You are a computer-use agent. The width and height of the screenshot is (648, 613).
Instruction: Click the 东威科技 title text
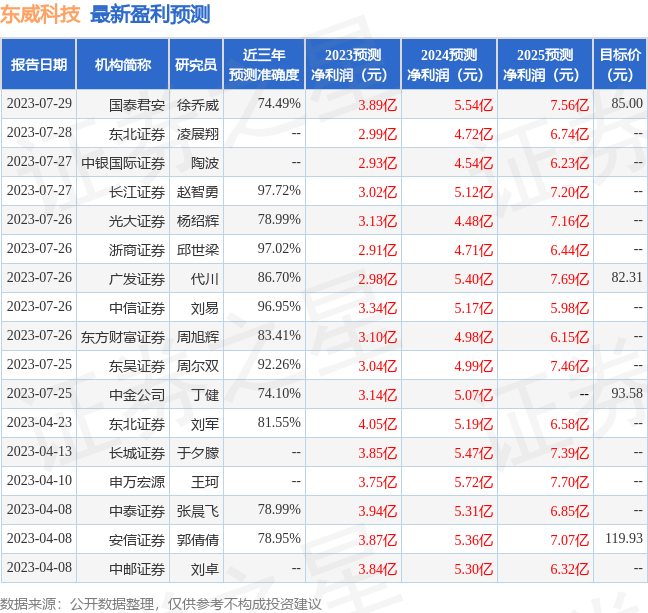40,14
